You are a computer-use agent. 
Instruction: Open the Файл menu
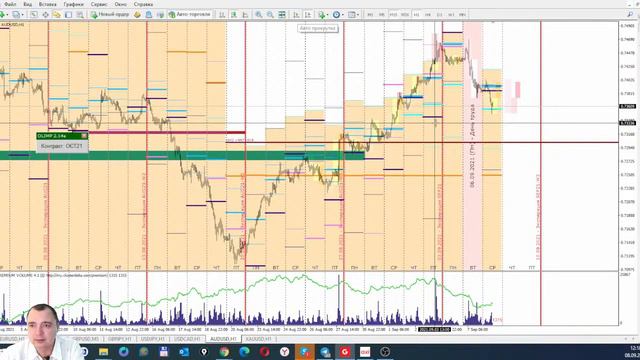[x=10, y=4]
